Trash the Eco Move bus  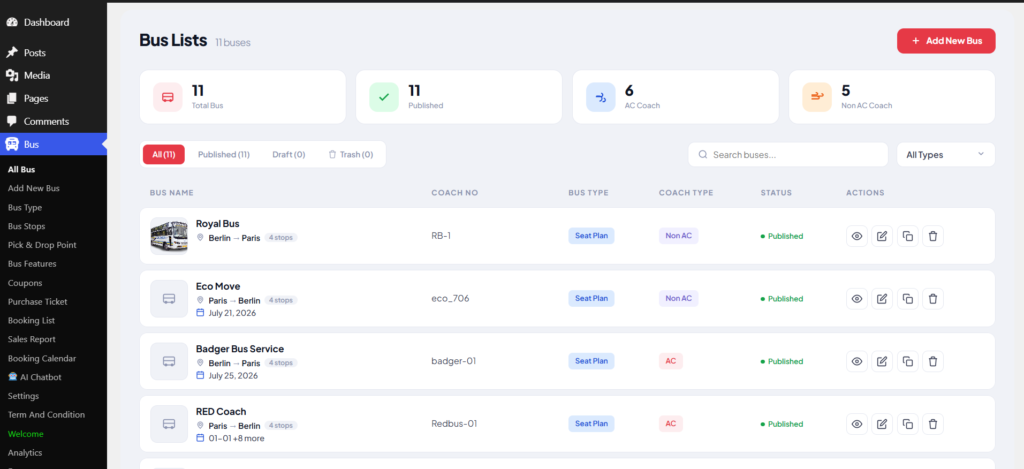tap(933, 299)
